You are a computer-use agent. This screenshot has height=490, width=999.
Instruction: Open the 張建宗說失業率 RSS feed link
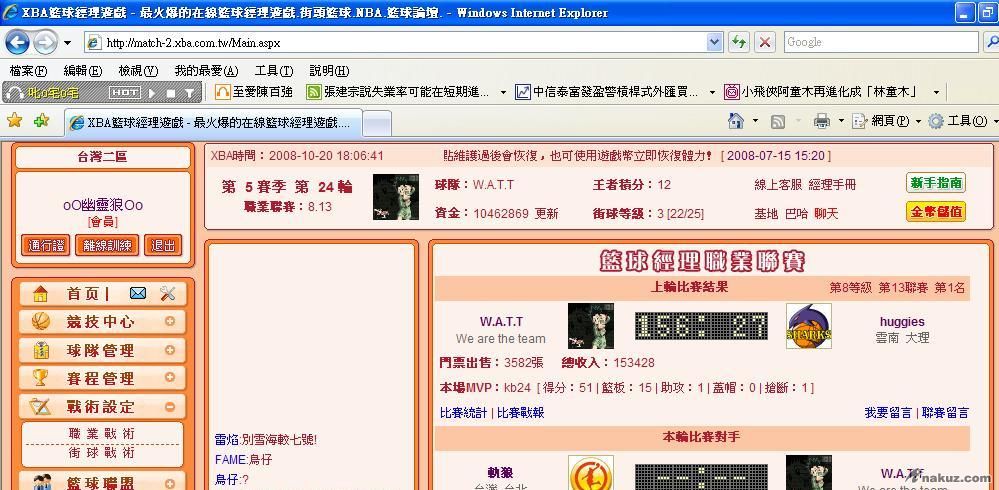coord(398,92)
